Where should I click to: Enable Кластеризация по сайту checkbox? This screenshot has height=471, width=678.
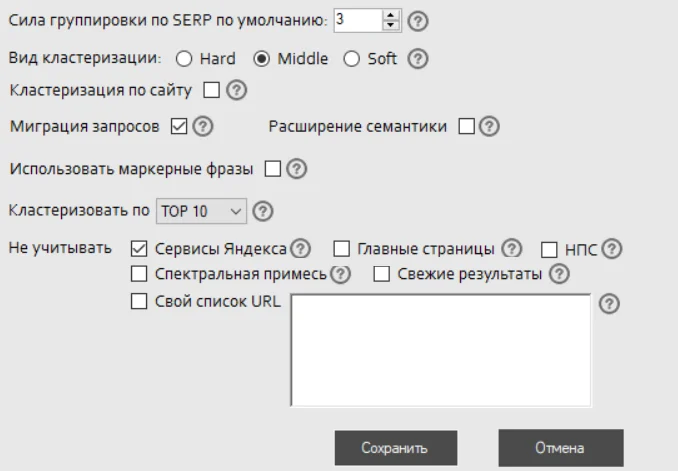pos(211,91)
